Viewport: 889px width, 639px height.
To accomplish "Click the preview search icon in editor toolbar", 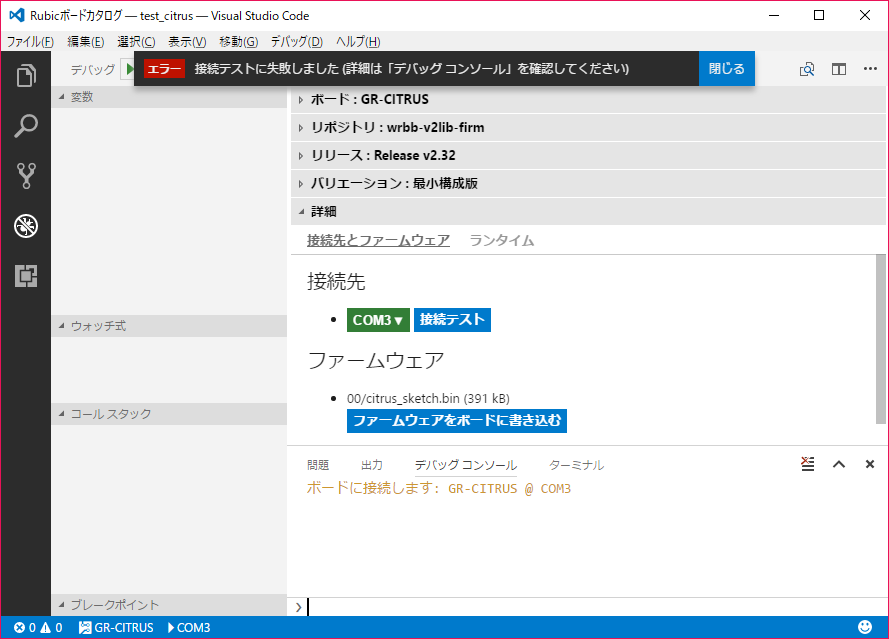I will click(807, 69).
